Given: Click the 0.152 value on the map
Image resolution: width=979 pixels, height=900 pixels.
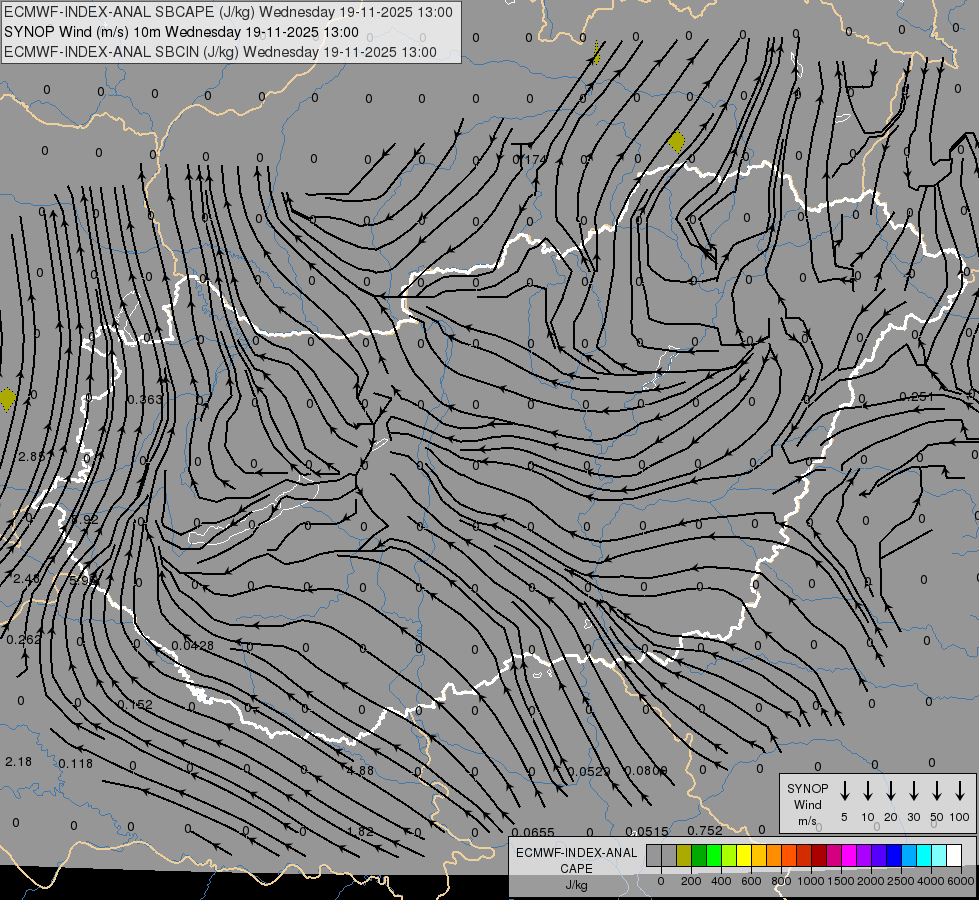Looking at the screenshot, I should click(x=135, y=705).
